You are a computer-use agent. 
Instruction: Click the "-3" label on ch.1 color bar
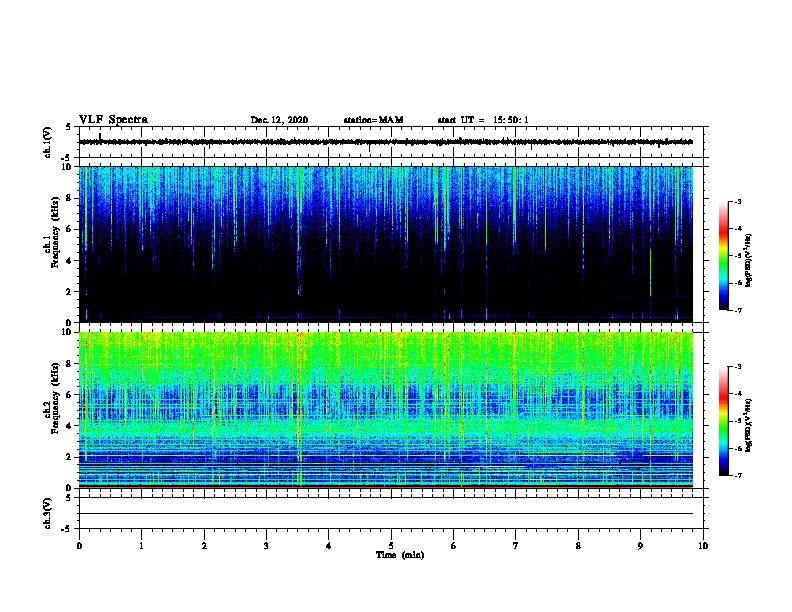coord(737,201)
